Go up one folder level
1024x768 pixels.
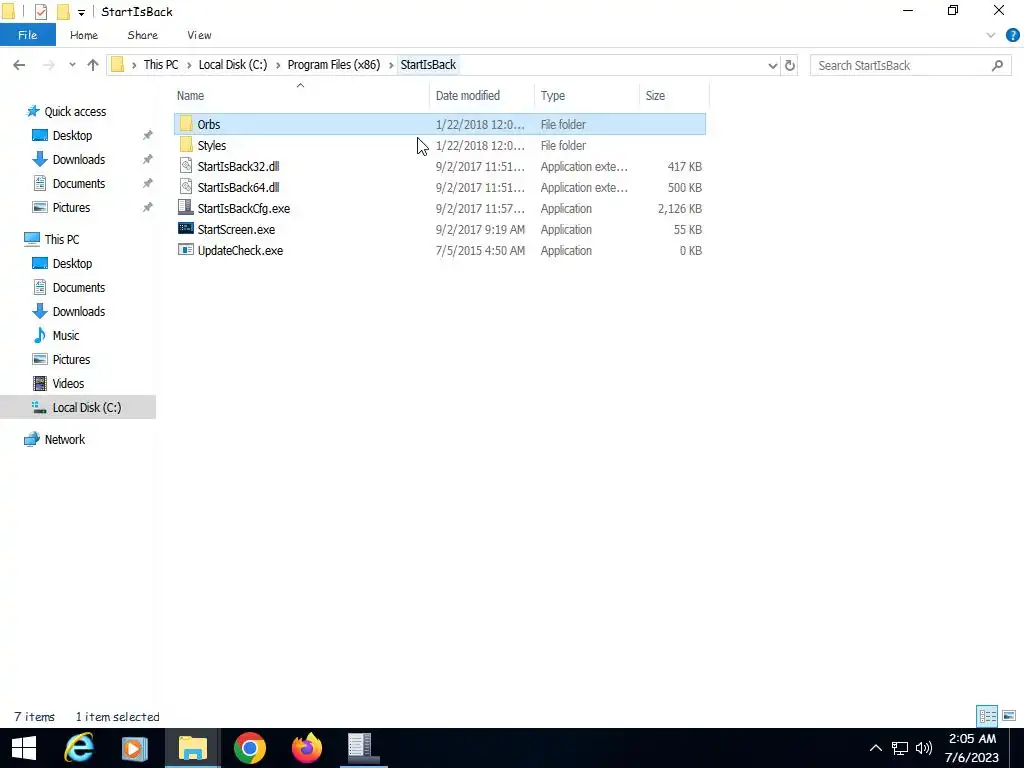93,65
